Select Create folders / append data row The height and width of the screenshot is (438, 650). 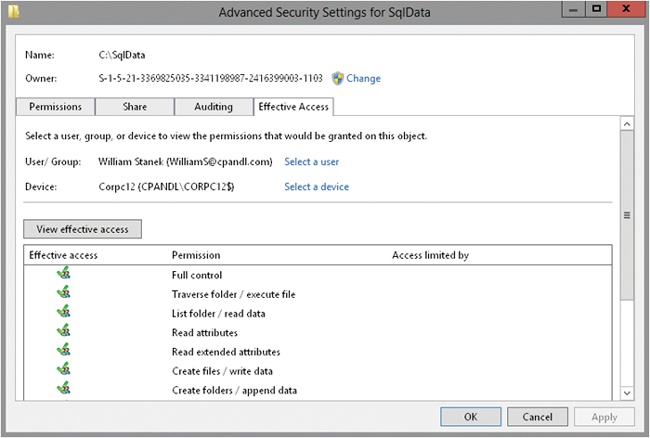click(318, 390)
